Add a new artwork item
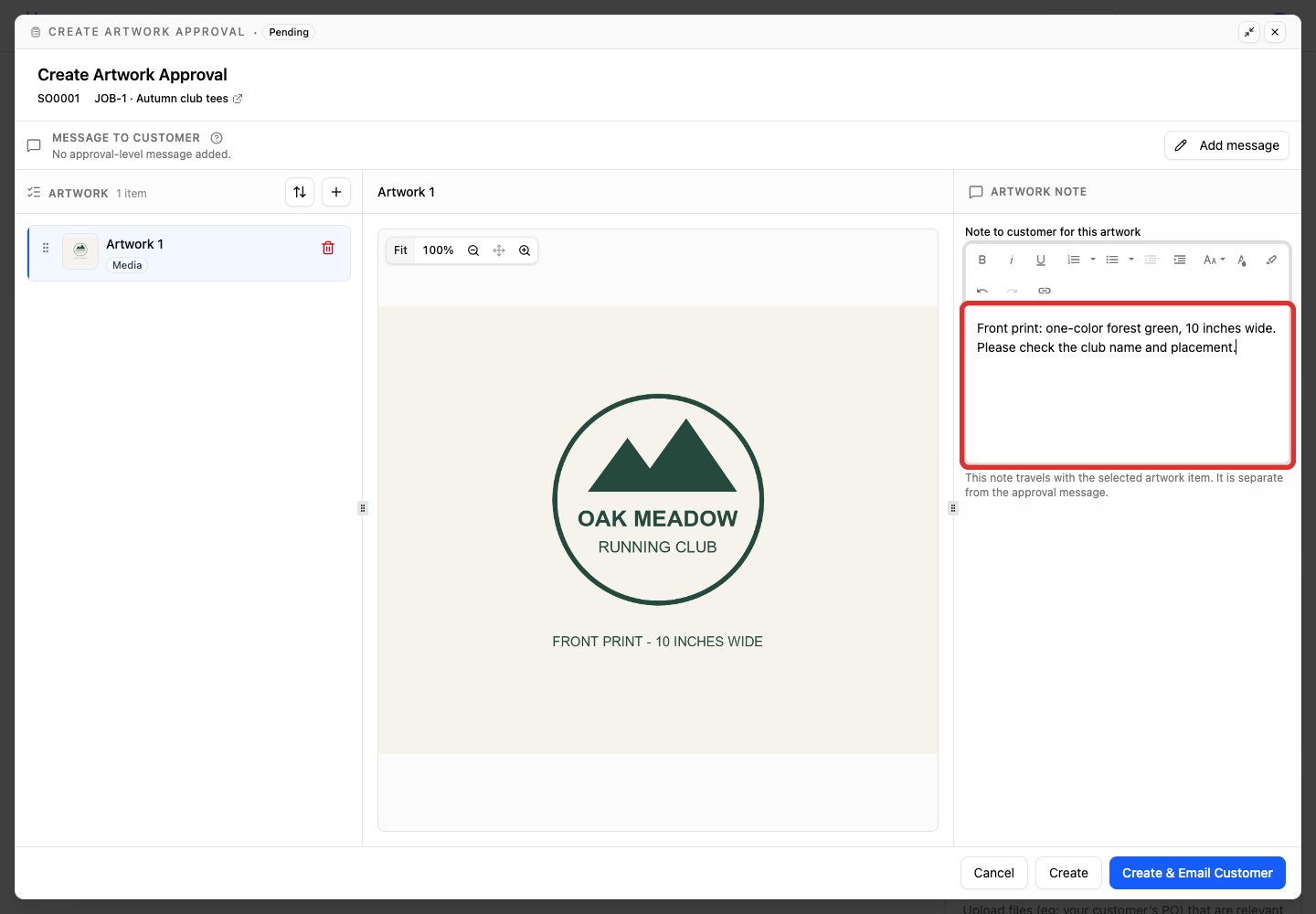Screen dimensions: 1316x914 [x=336, y=192]
